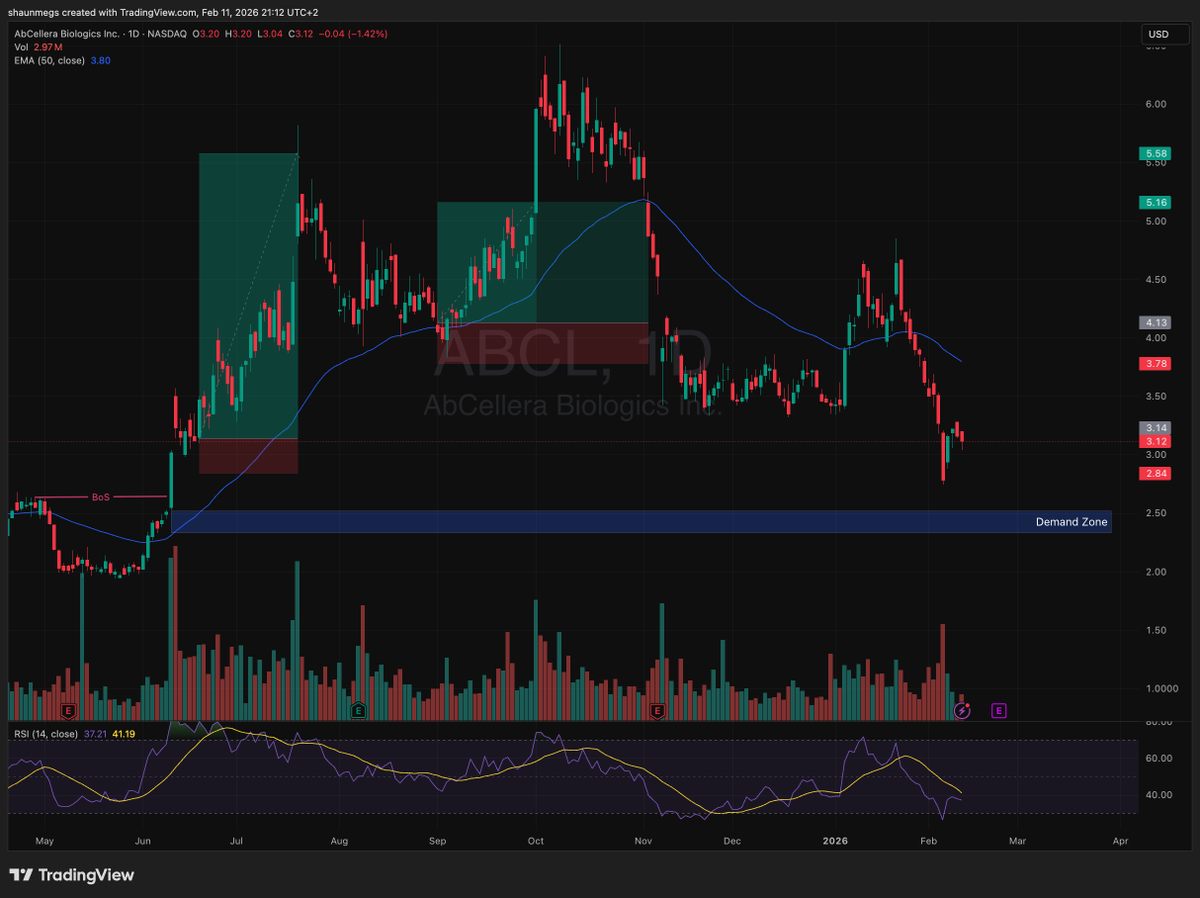The width and height of the screenshot is (1200, 898).
Task: Click the red 3.78 price tag
Action: pos(1157,364)
